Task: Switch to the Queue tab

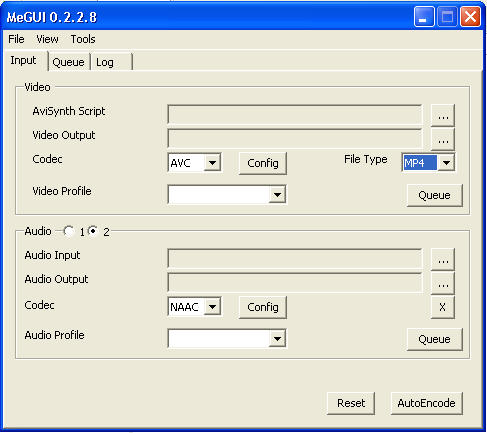Action: 69,62
